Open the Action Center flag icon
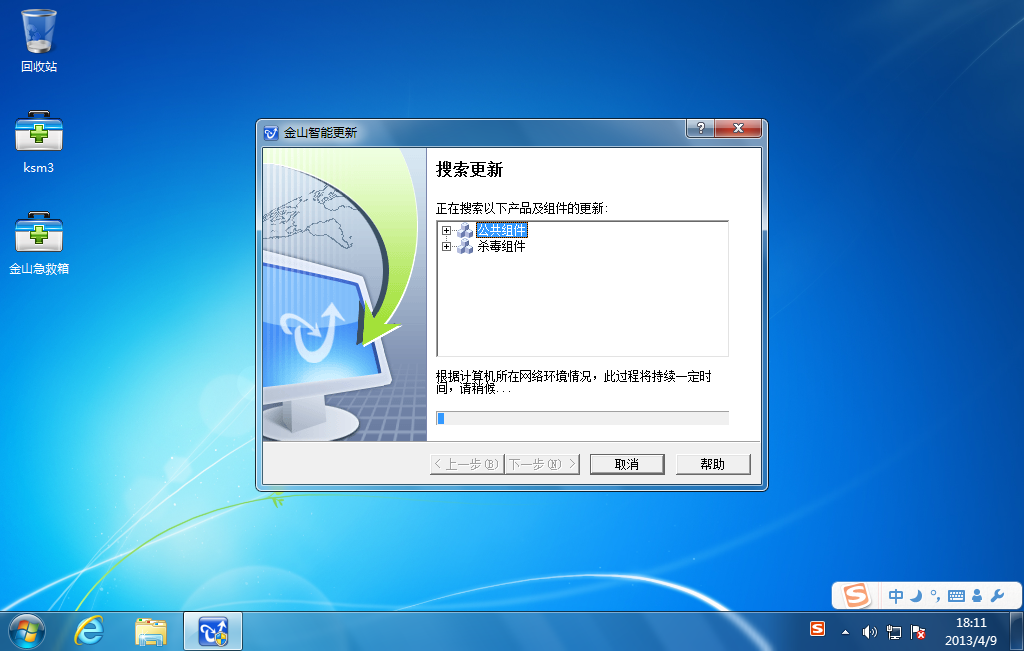The width and height of the screenshot is (1024, 651). click(918, 632)
